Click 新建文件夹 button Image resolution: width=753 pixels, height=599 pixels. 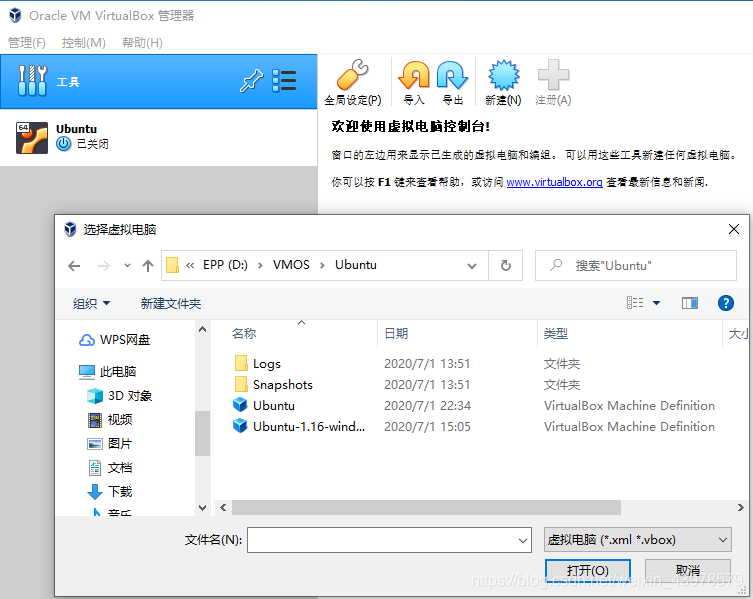[x=170, y=304]
